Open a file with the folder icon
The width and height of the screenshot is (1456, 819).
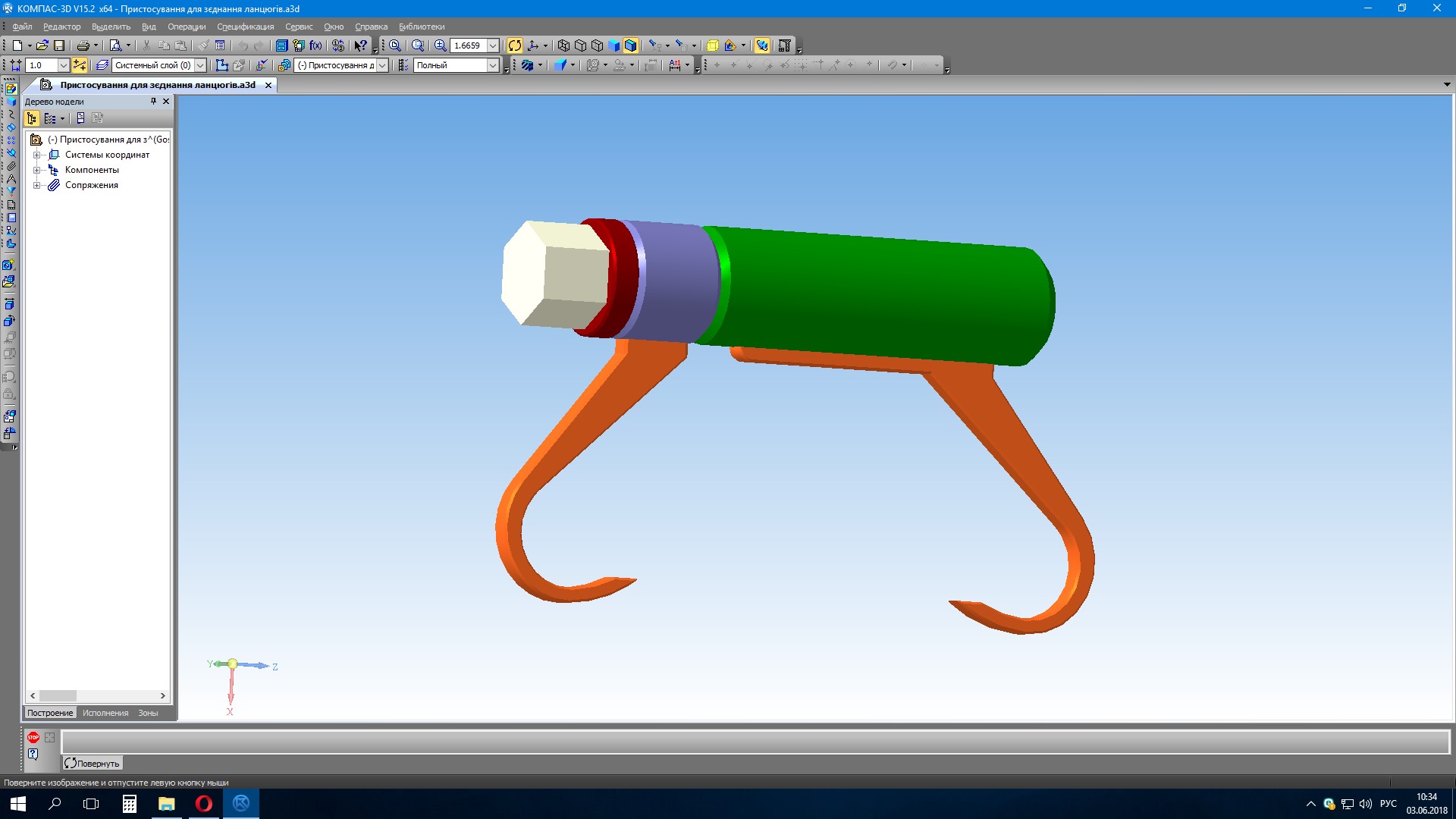pos(42,45)
